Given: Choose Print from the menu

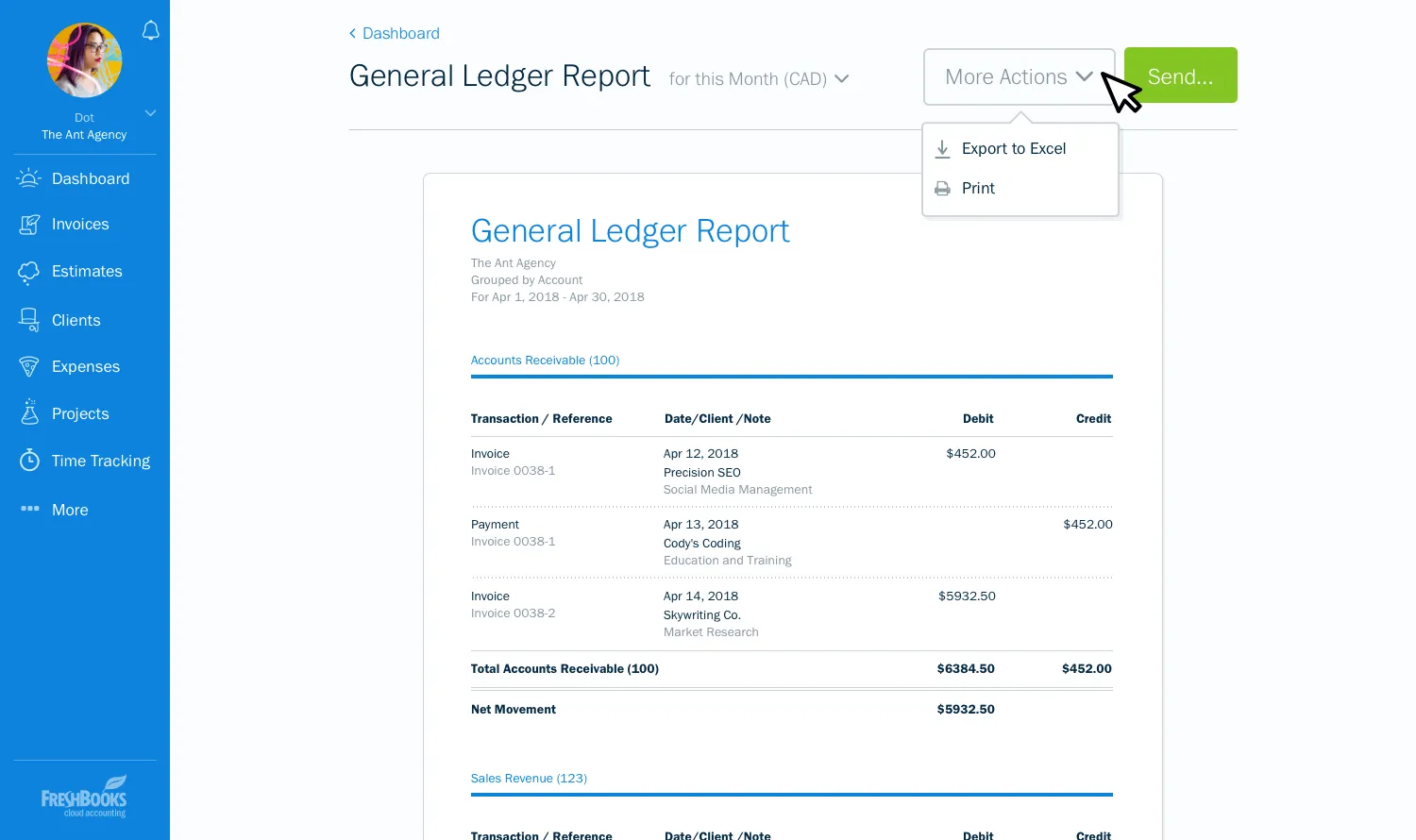Looking at the screenshot, I should 978,189.
